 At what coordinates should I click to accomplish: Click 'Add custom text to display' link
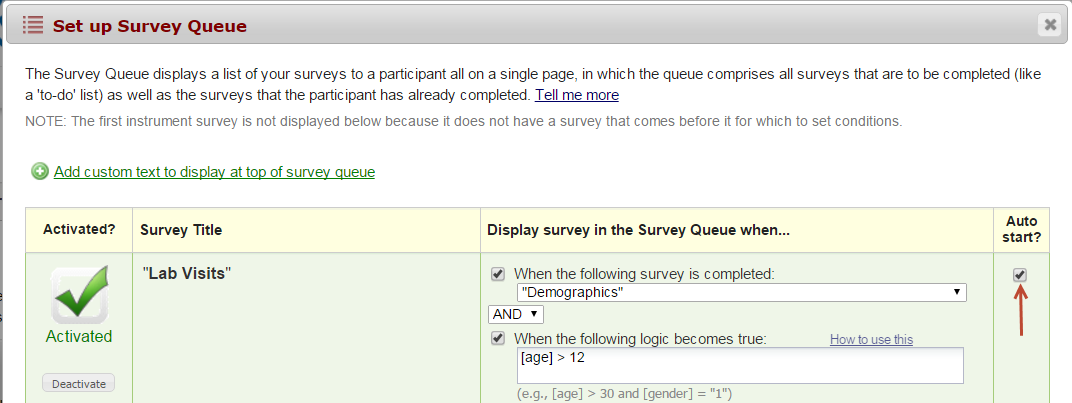tap(214, 172)
